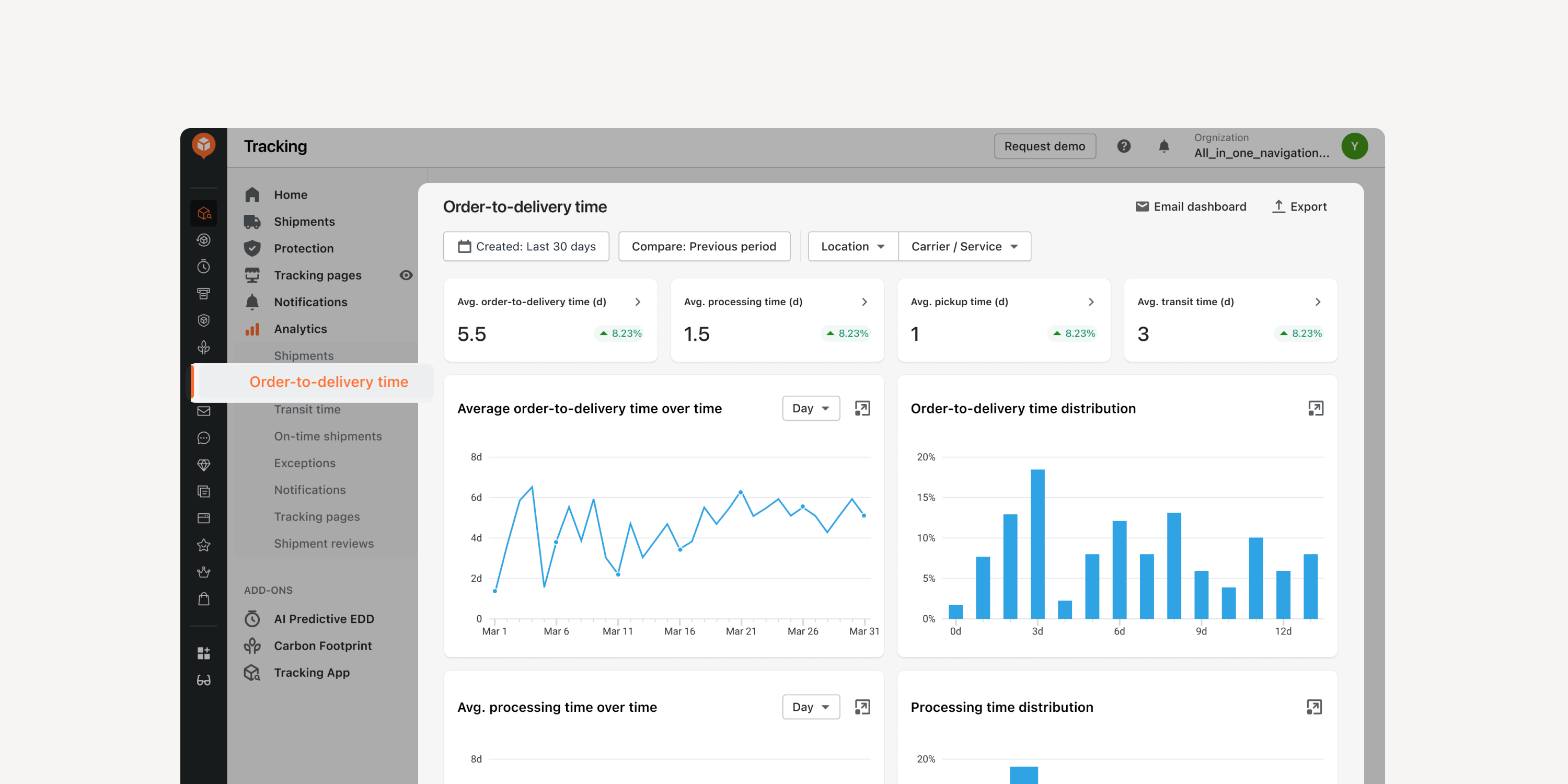The height and width of the screenshot is (784, 1568).
Task: Open the star icon in dark rail
Action: point(204,545)
